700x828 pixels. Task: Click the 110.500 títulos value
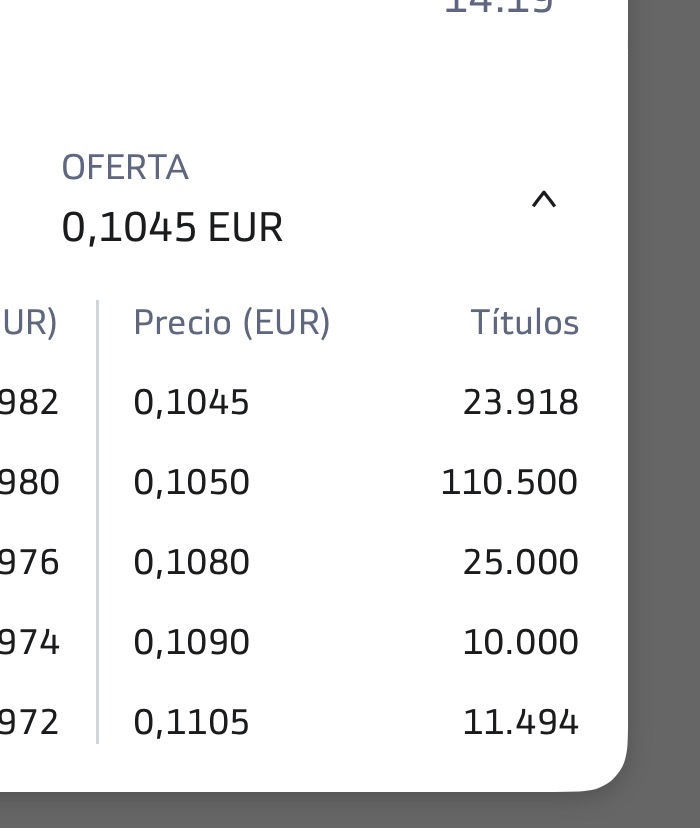click(509, 482)
